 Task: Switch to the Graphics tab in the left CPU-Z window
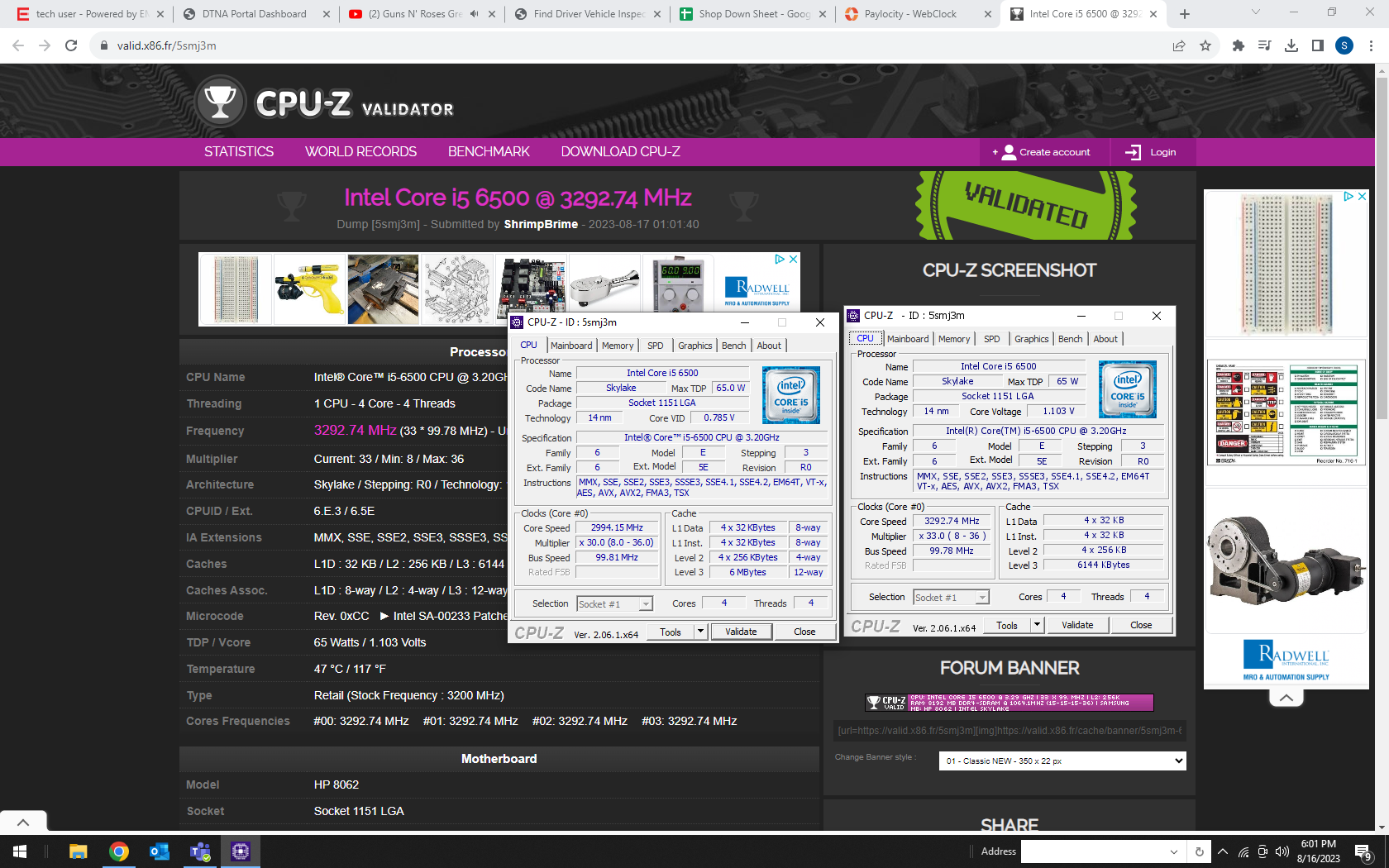pyautogui.click(x=694, y=346)
